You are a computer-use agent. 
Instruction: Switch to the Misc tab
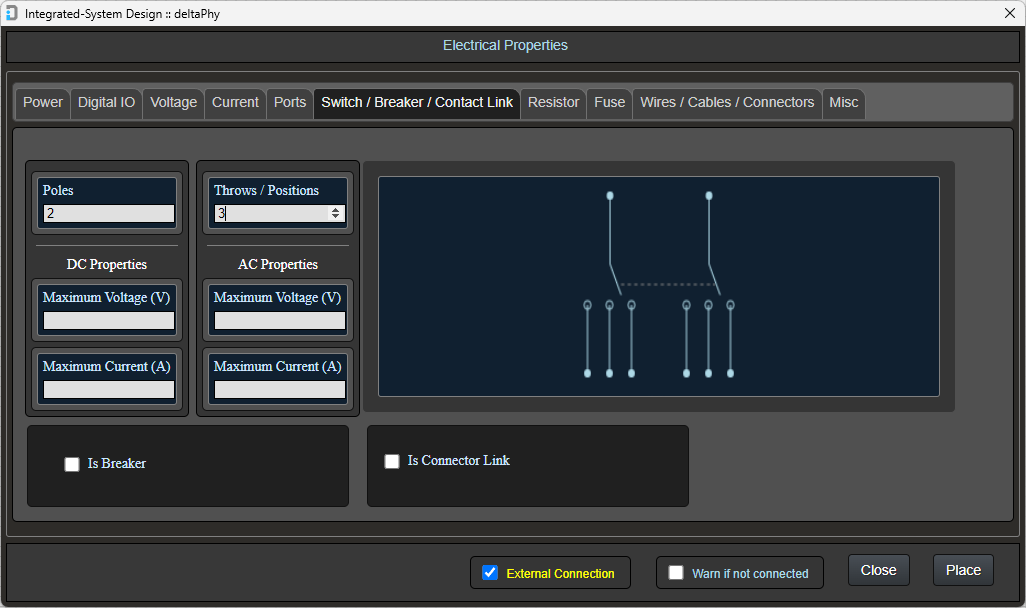[x=843, y=102]
